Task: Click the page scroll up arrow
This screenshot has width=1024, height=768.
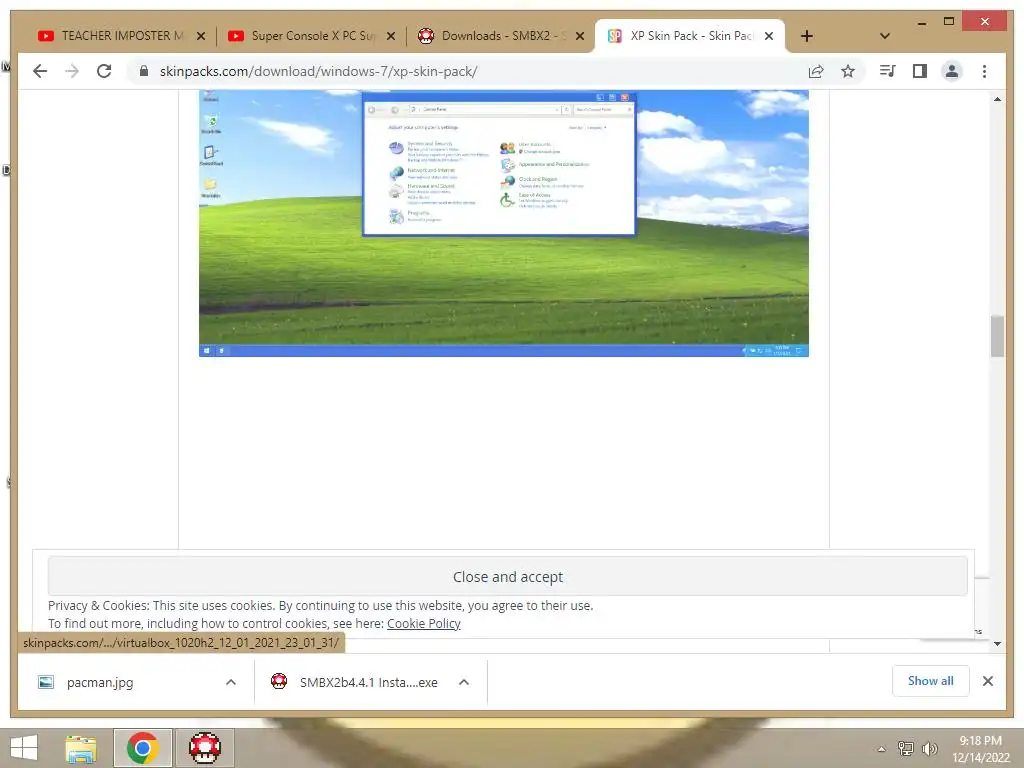Action: (x=997, y=99)
